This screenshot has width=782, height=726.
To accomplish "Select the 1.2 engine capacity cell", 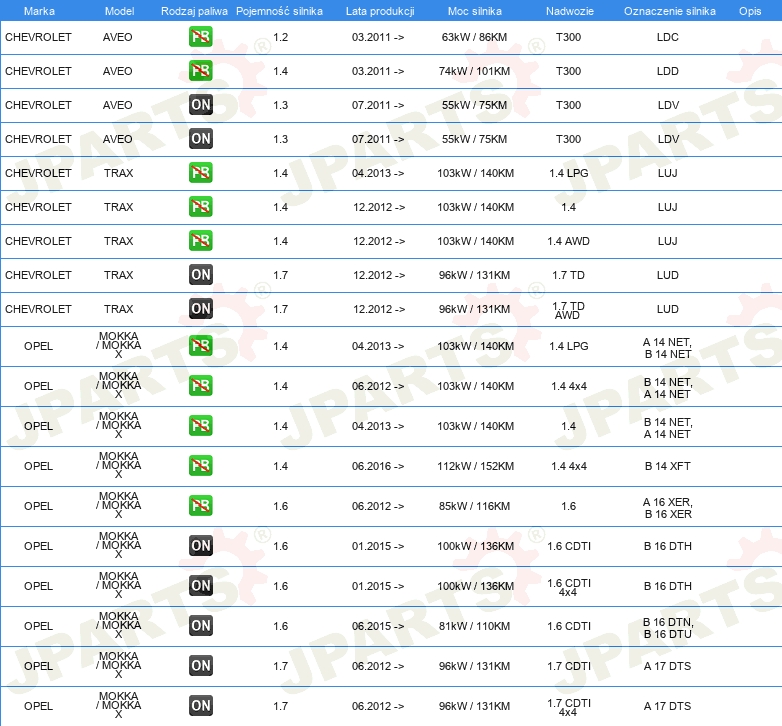I will coord(281,37).
